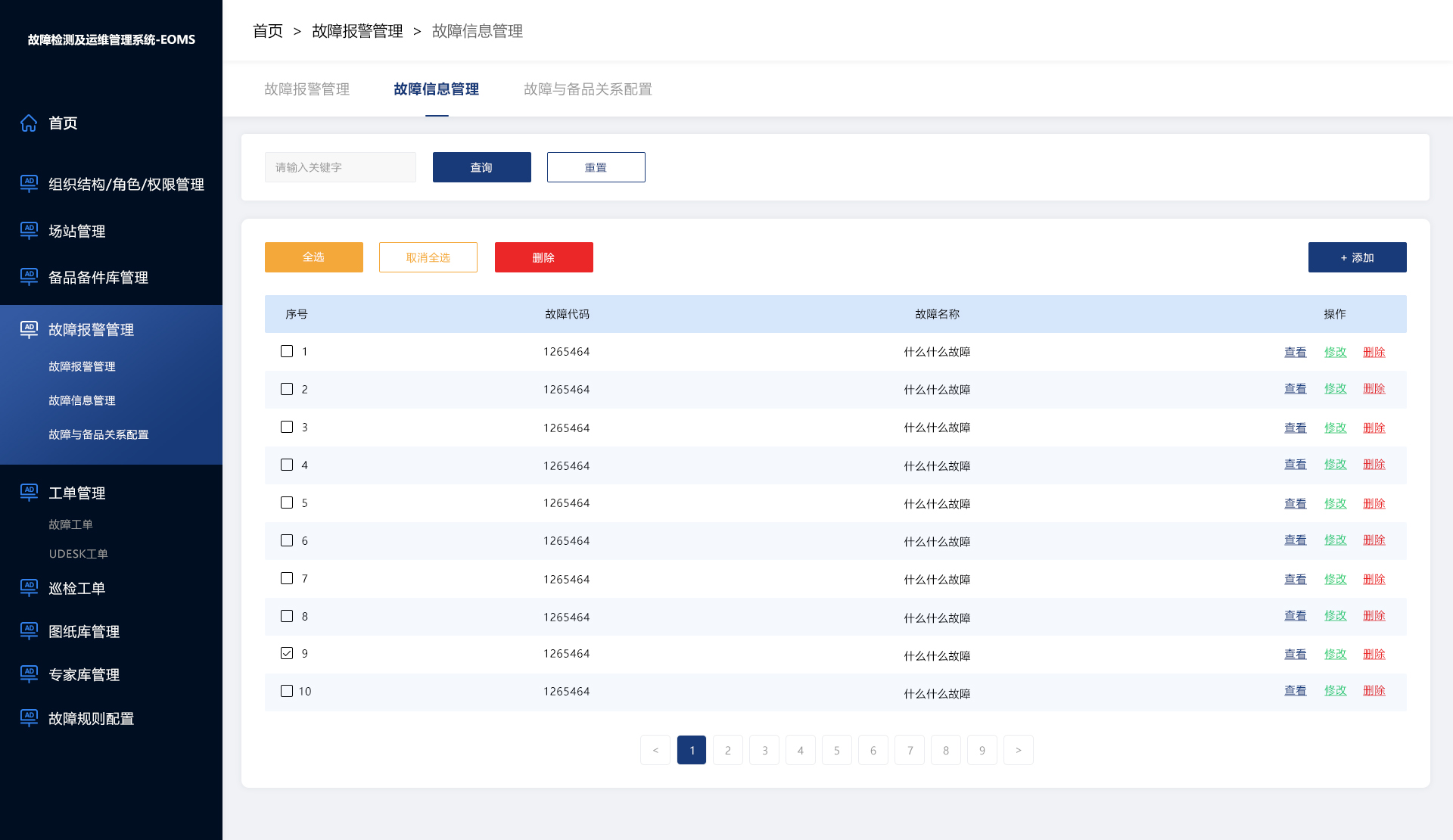Click 删除 link in row 6
The width and height of the screenshot is (1453, 840).
1374,540
